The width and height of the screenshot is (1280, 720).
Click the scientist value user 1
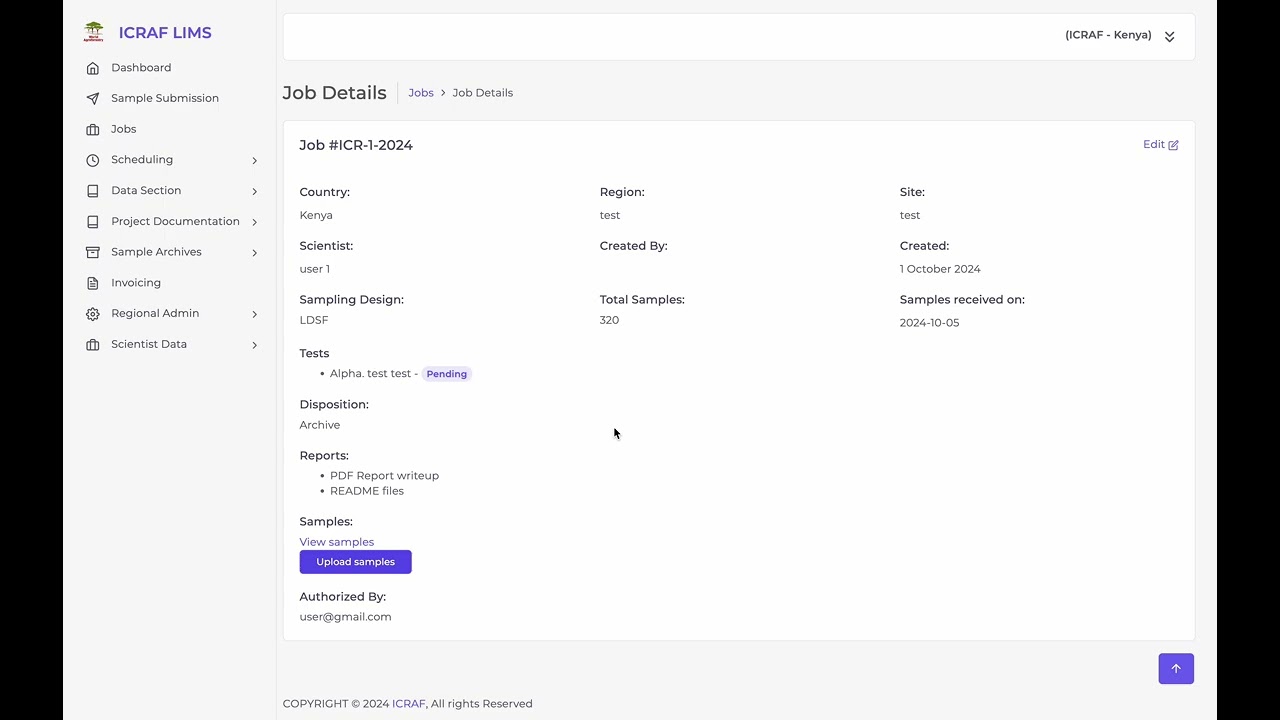(x=314, y=269)
